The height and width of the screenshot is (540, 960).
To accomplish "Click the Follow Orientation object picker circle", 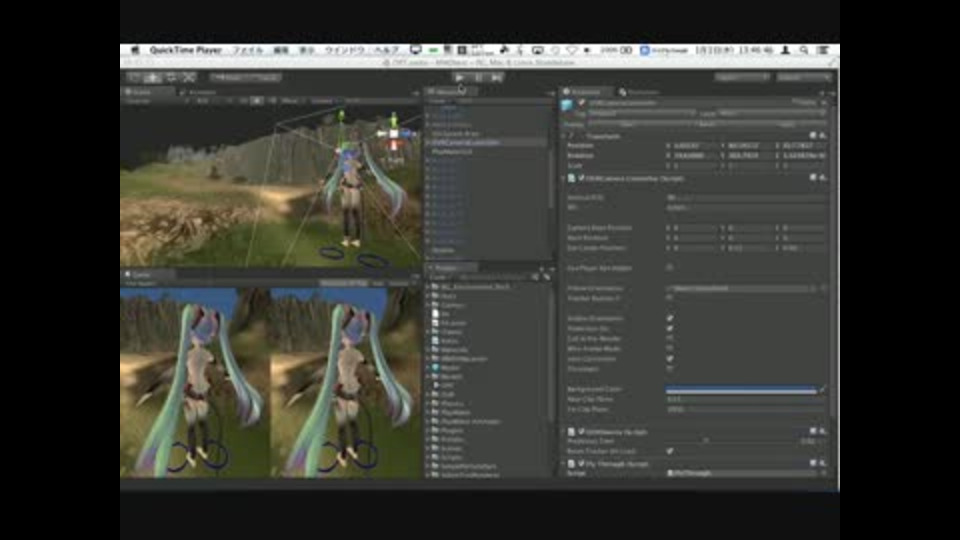I will click(823, 288).
